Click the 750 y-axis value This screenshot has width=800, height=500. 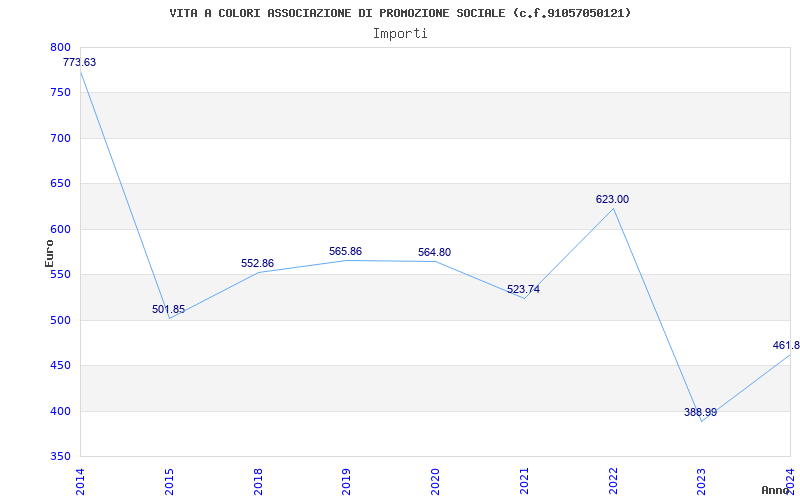pos(60,93)
